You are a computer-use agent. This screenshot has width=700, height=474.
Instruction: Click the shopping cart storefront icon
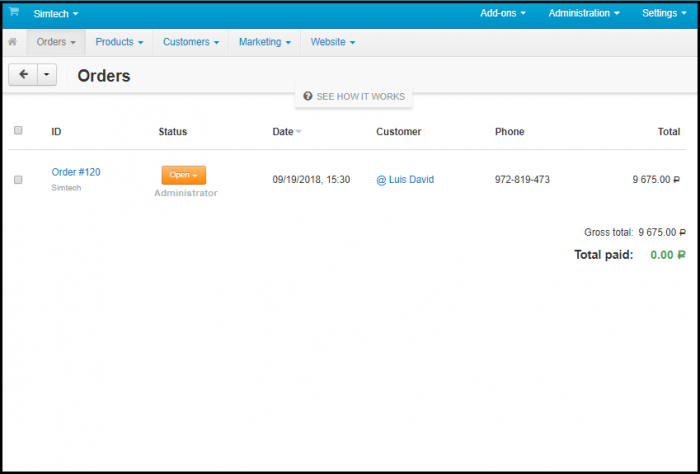coord(14,12)
